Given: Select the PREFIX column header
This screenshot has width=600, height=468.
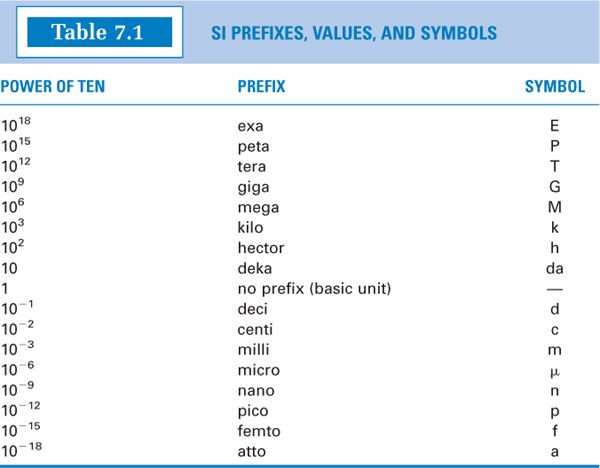Looking at the screenshot, I should pyautogui.click(x=261, y=87).
